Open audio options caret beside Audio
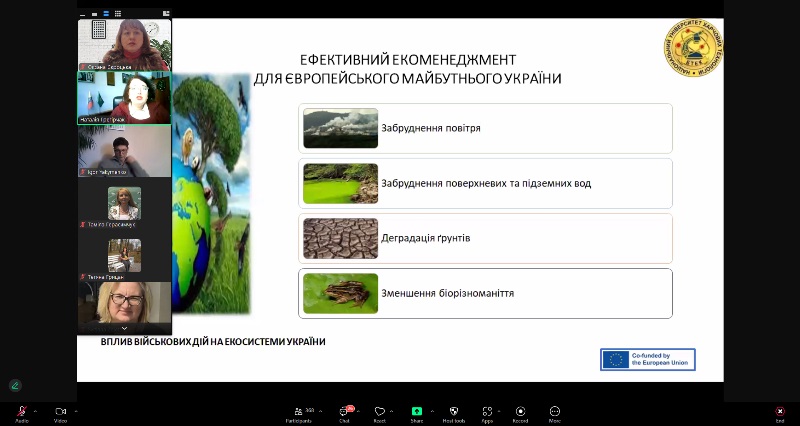This screenshot has width=800, height=426. (35, 411)
